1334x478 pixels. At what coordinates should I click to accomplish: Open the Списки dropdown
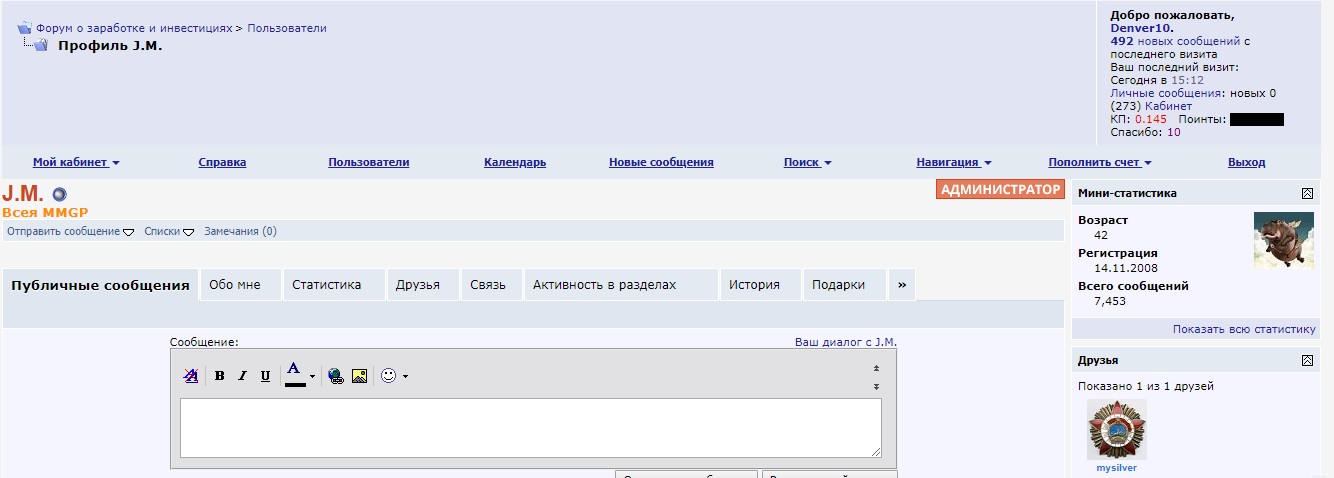169,231
